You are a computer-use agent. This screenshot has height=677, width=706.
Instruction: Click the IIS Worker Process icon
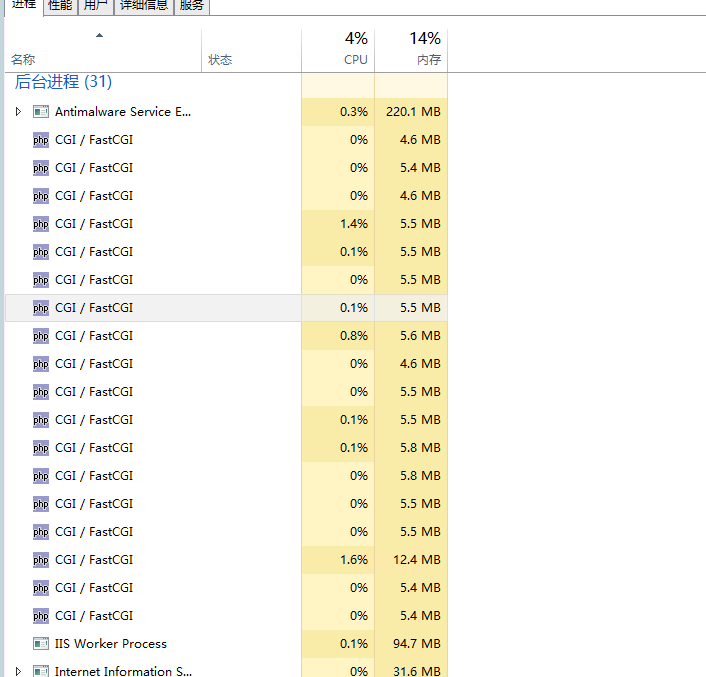(x=41, y=644)
